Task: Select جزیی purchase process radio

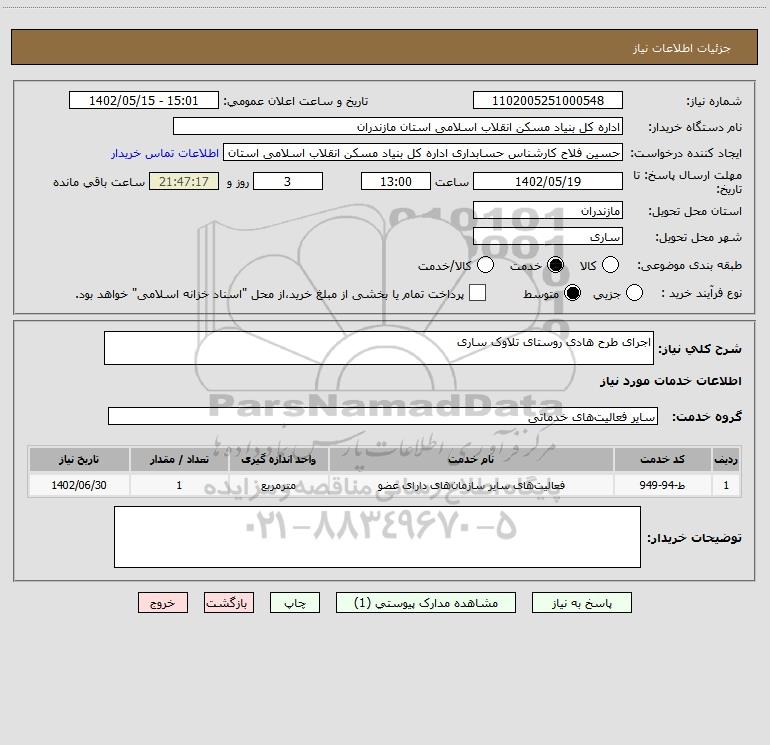Action: pyautogui.click(x=634, y=293)
